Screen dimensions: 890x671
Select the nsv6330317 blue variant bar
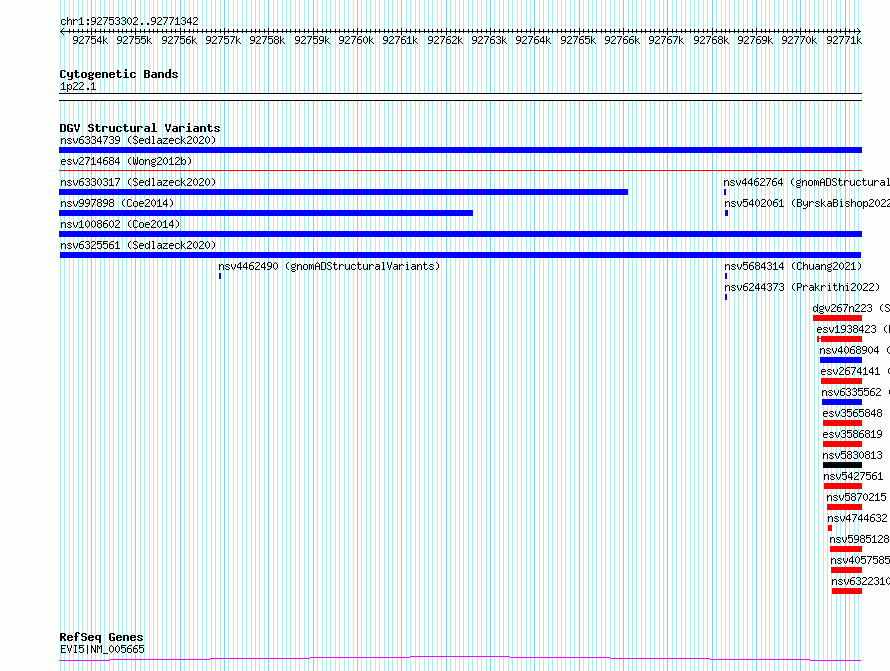(343, 192)
